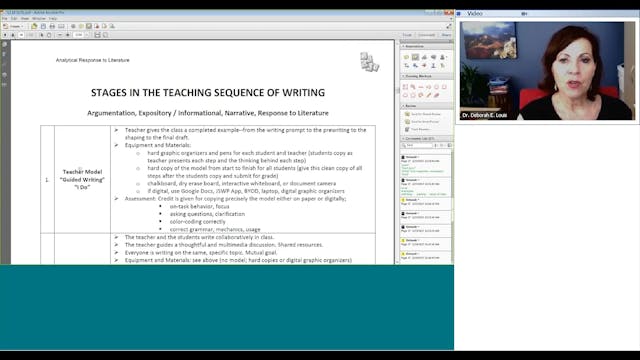Screen dimensions: 640x360
Task: Click the camera icon in Video panel header
Action: (x=524, y=13)
